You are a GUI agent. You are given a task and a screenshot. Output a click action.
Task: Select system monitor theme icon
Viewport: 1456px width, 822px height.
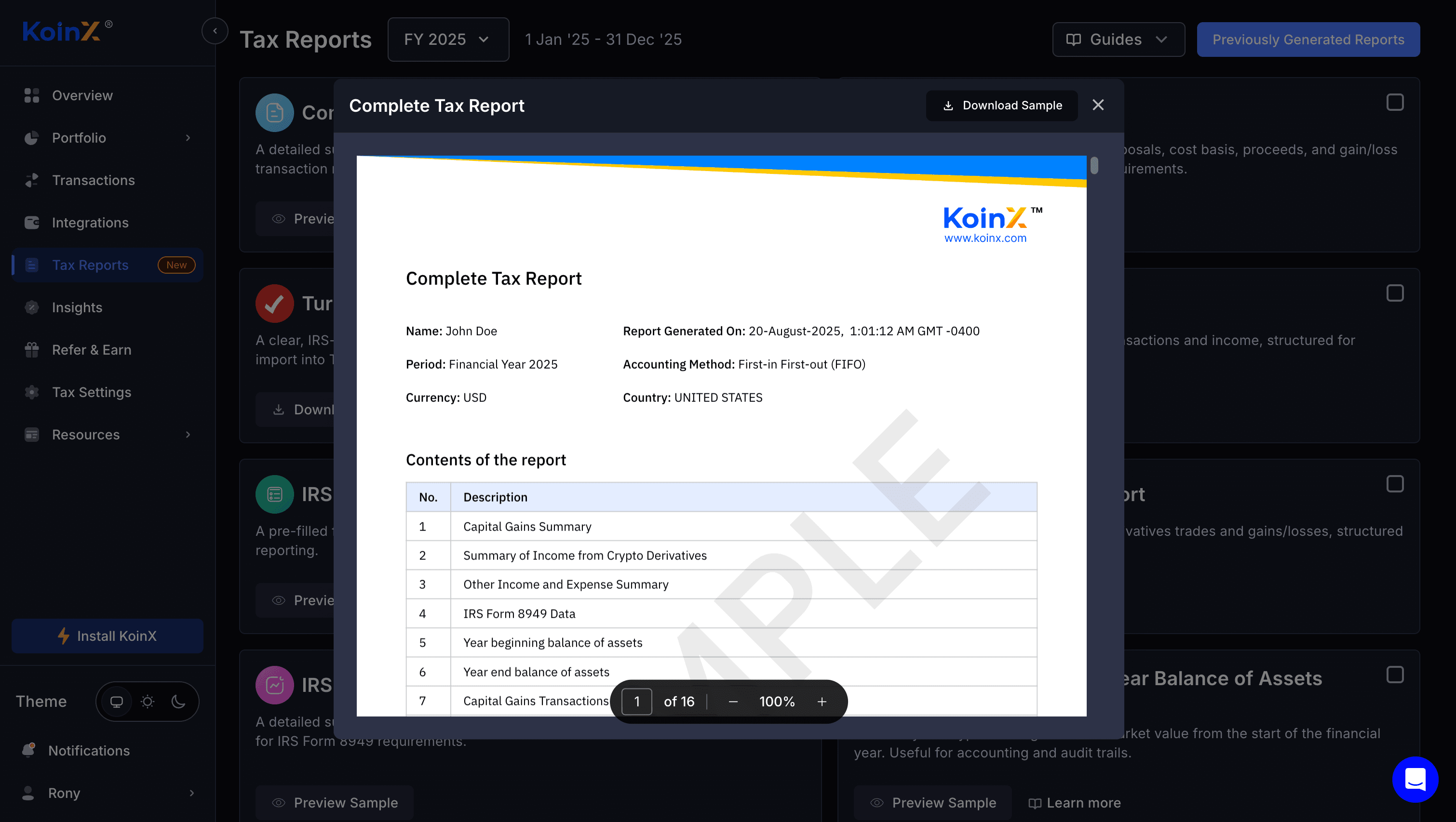117,702
